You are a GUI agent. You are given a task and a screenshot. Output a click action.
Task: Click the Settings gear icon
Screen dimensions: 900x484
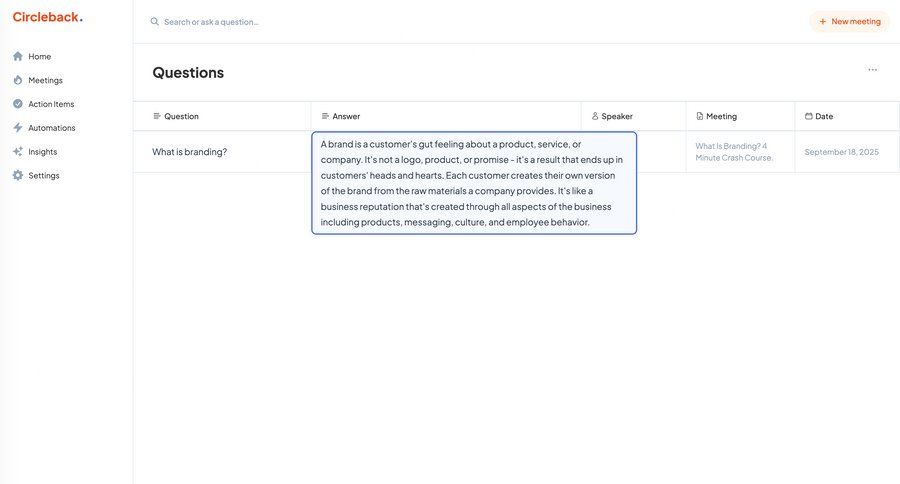coord(18,176)
